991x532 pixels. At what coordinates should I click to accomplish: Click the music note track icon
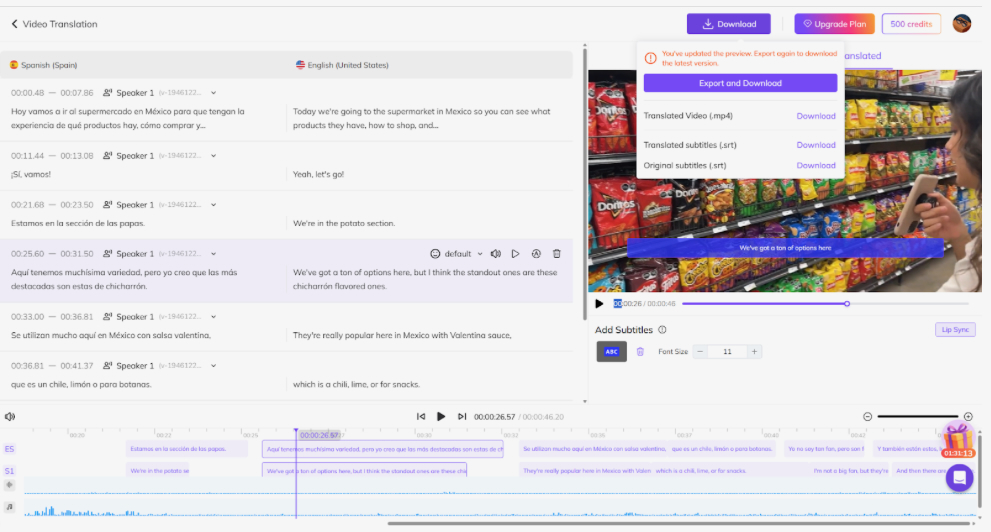pos(9,507)
